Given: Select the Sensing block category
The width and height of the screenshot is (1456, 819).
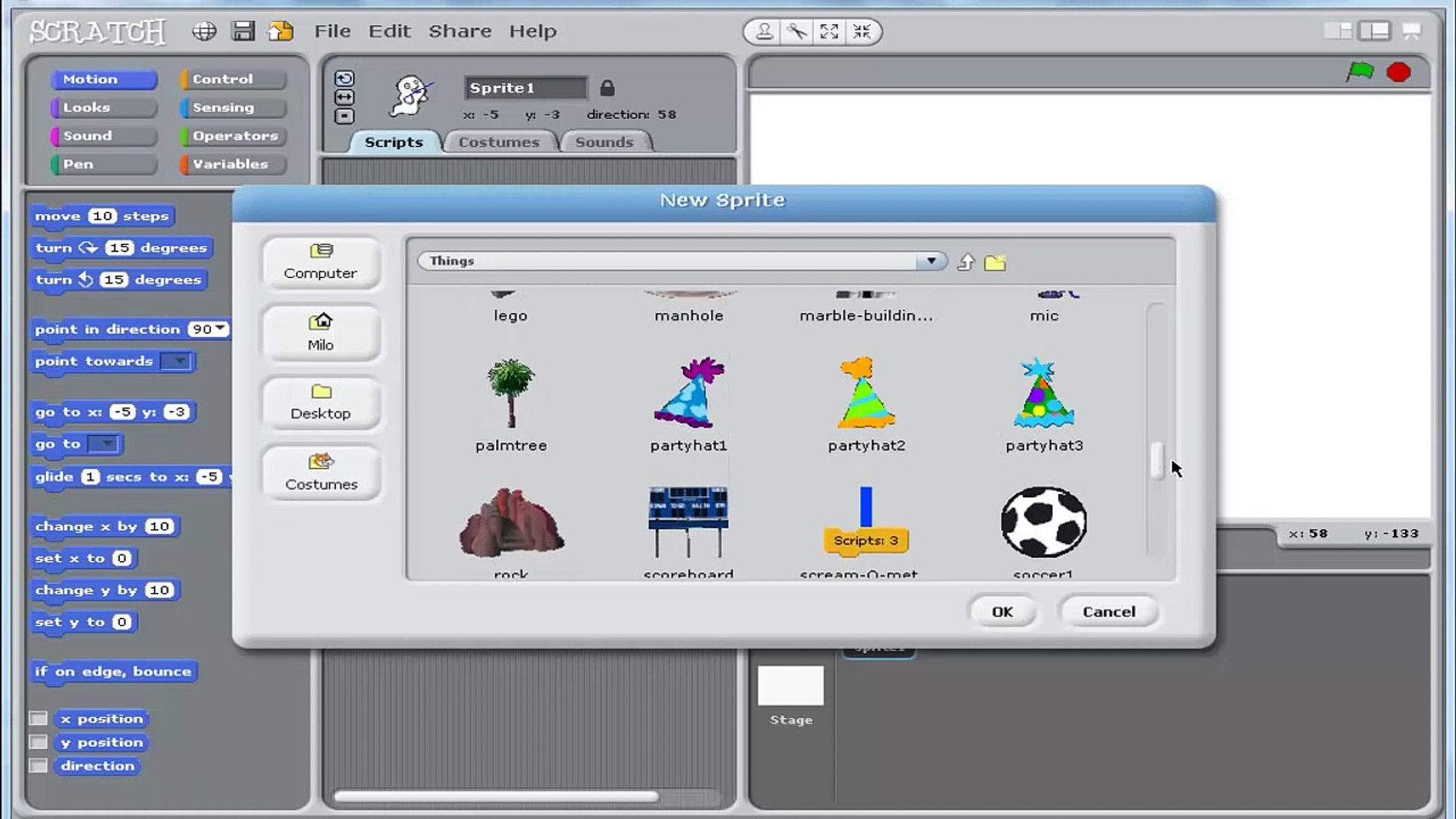Looking at the screenshot, I should pos(234,108).
